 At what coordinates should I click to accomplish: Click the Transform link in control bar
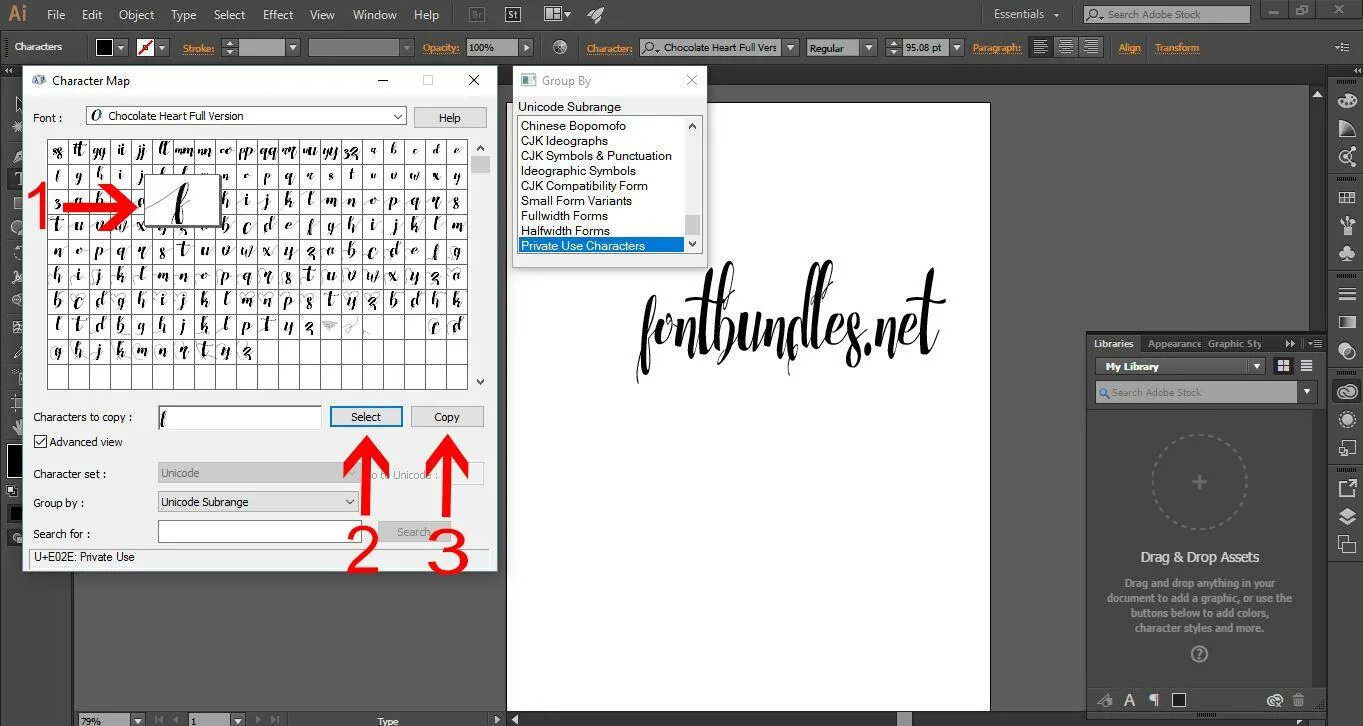[x=1176, y=48]
